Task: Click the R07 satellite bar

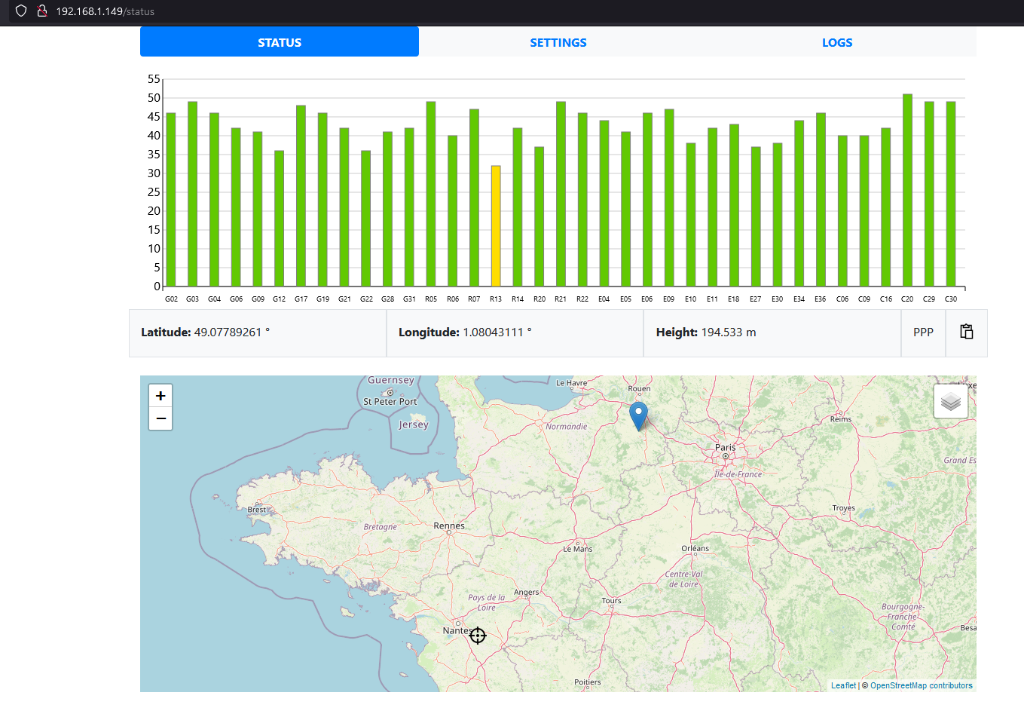Action: (x=474, y=198)
